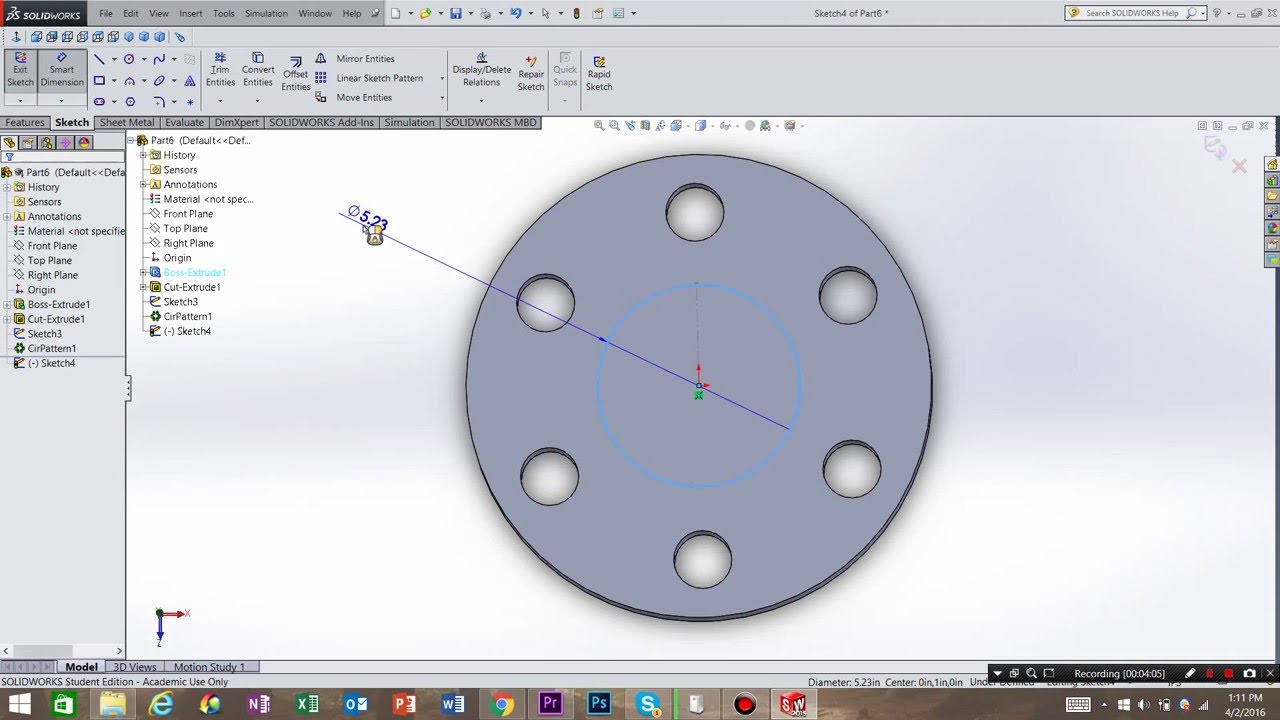Activate the Trim Entities tool

click(220, 69)
